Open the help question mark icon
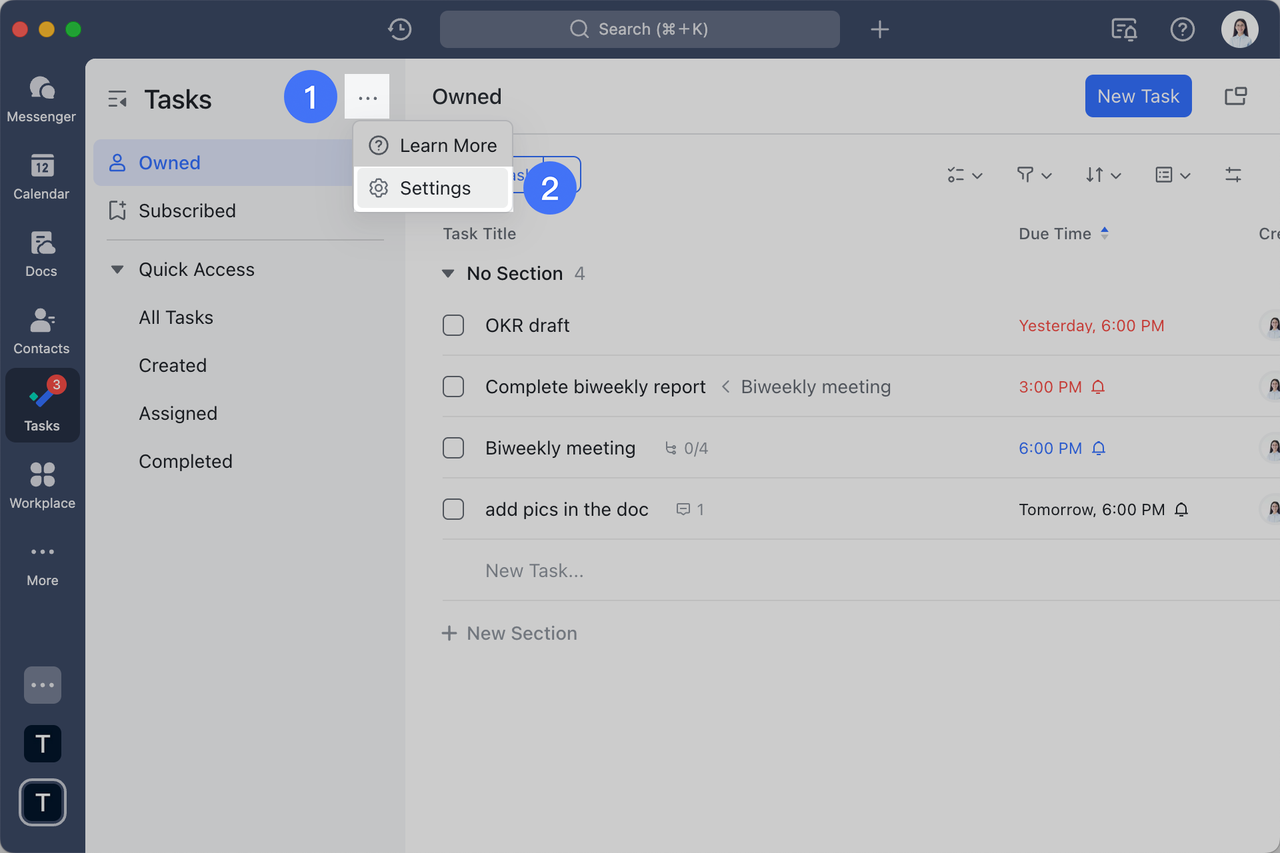The image size is (1280, 853). tap(1182, 29)
